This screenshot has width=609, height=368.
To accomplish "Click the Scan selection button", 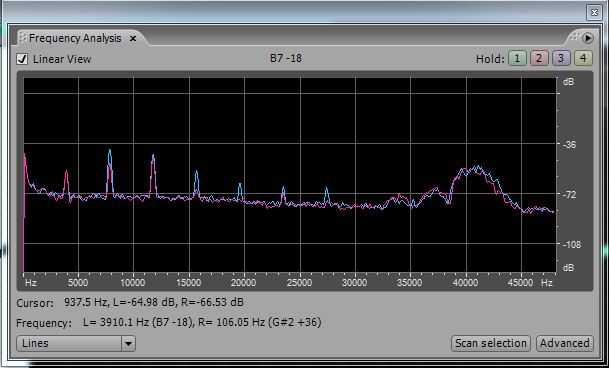I will click(x=491, y=343).
